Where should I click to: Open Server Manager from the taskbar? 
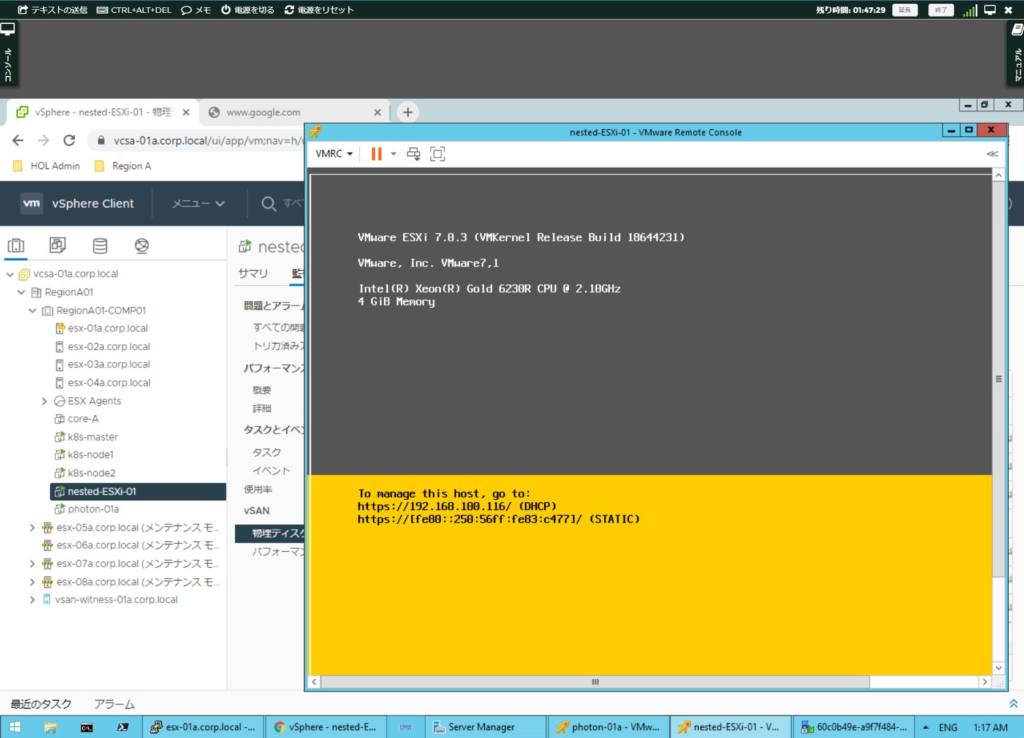484,726
